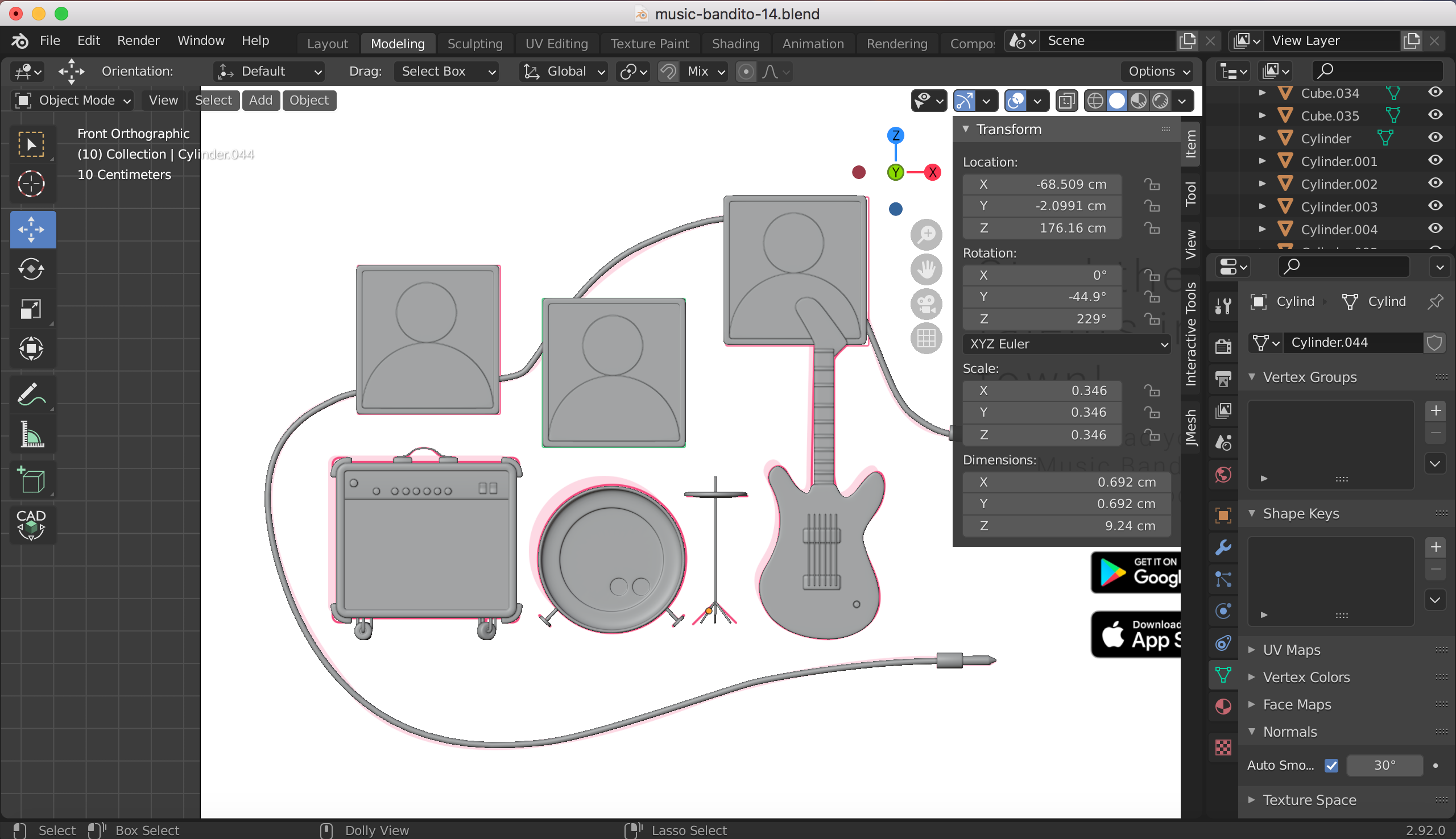This screenshot has height=839, width=1456.
Task: Uncheck the Auto Smooth checkbox
Action: click(1331, 765)
